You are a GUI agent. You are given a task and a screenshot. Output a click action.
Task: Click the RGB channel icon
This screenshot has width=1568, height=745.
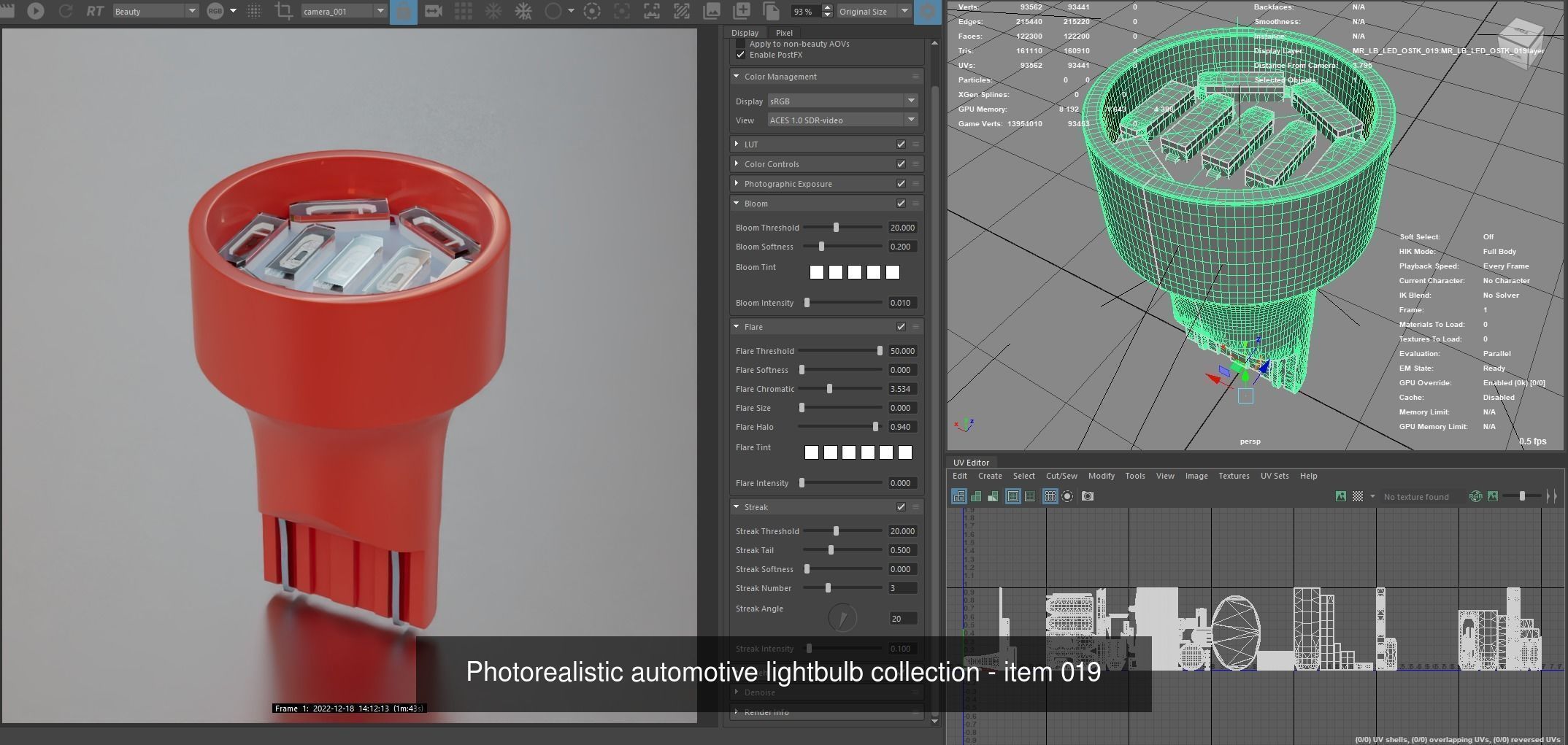pos(215,11)
